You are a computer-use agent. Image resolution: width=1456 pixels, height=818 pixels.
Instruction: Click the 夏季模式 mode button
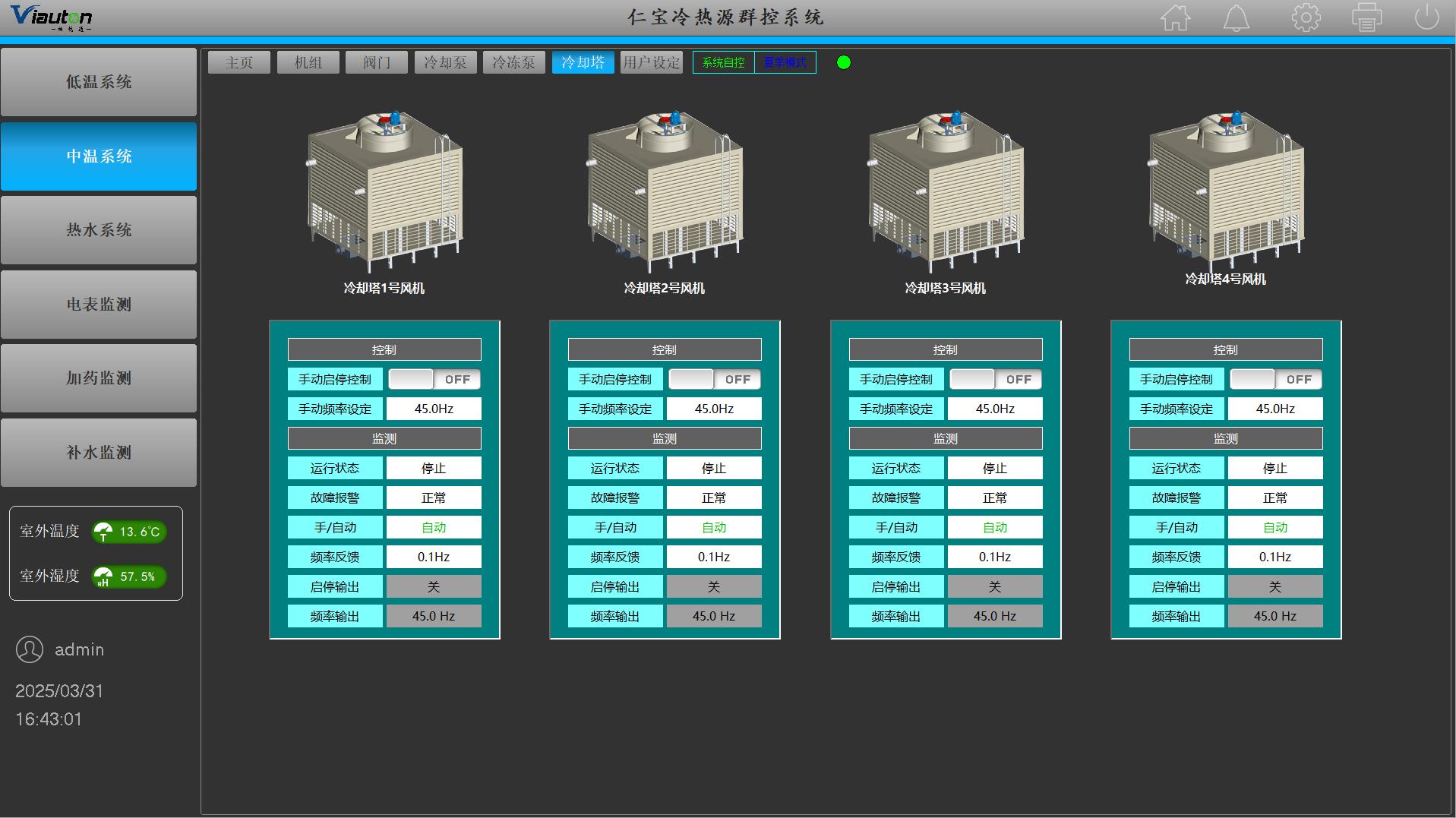point(785,62)
